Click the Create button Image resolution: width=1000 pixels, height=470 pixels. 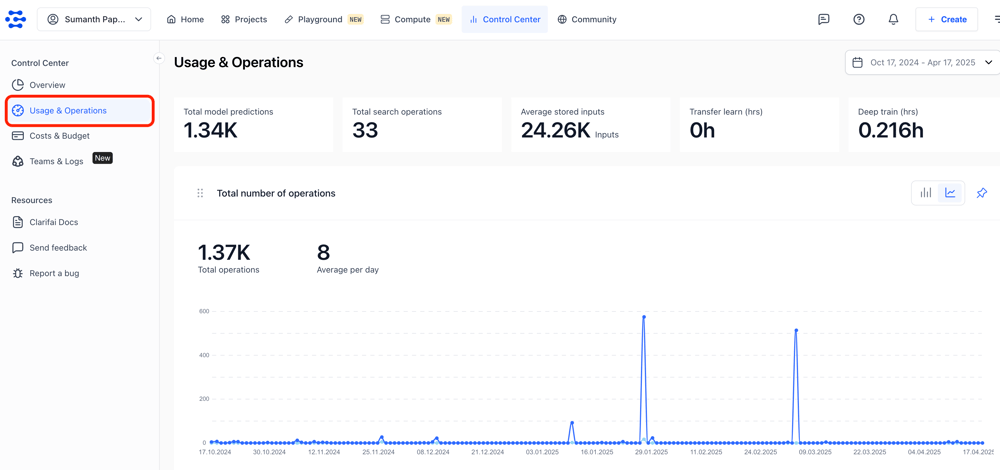point(946,19)
